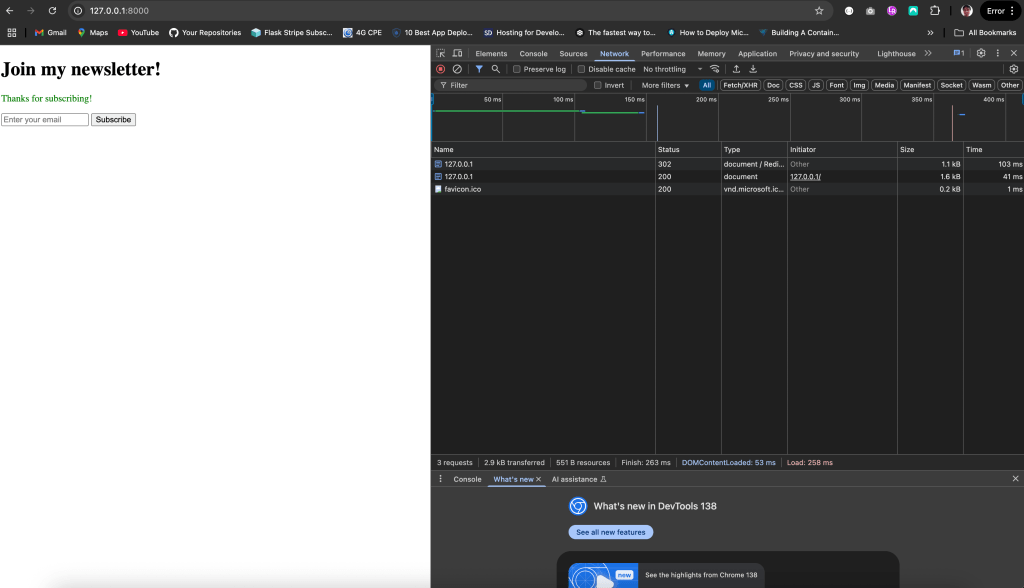Switch to the Console tab
This screenshot has height=588, width=1024.
pos(533,53)
